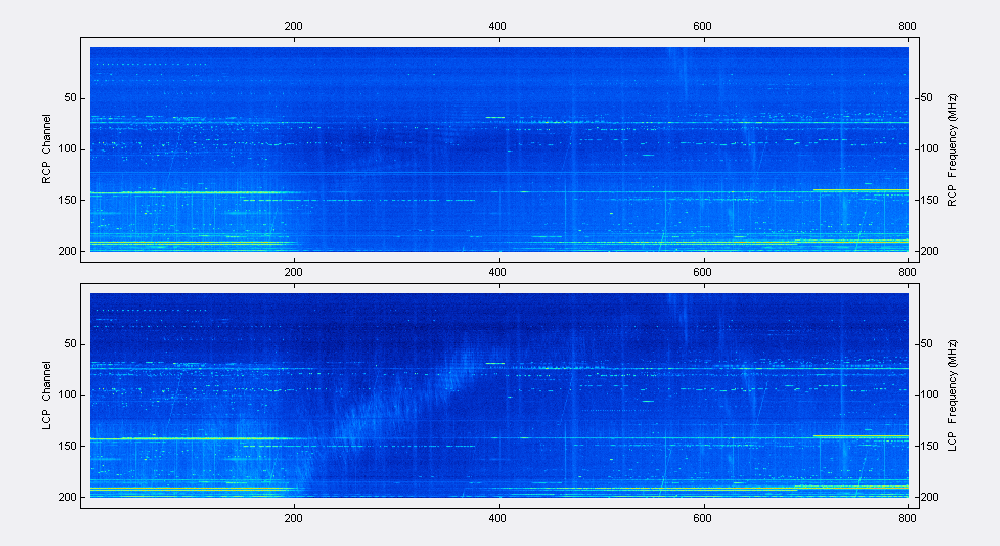Click LCP Frequency axis tick 50

pyautogui.click(x=927, y=343)
